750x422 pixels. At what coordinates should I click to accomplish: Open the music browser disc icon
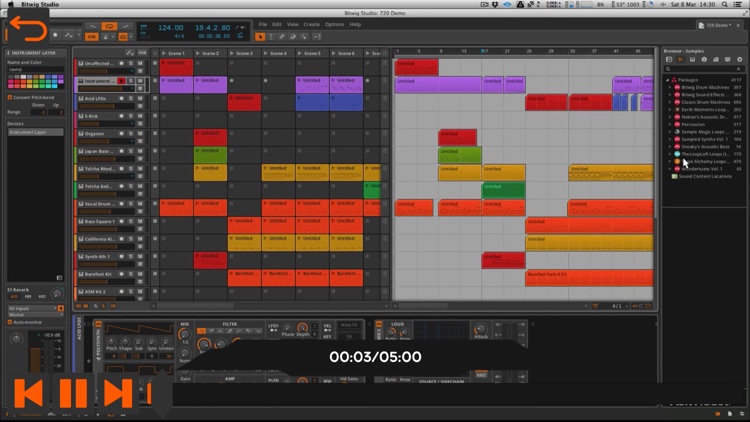[x=704, y=59]
